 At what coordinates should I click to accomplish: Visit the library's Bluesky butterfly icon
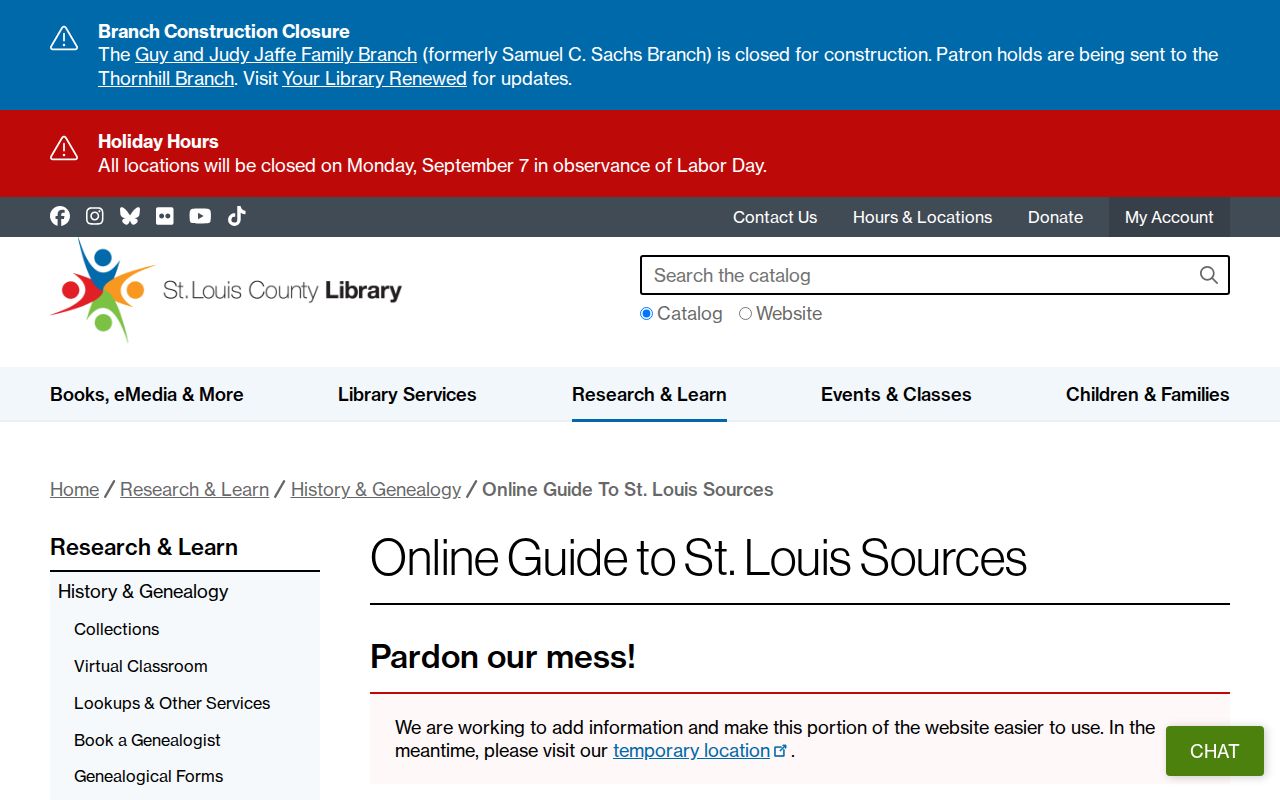click(x=130, y=216)
